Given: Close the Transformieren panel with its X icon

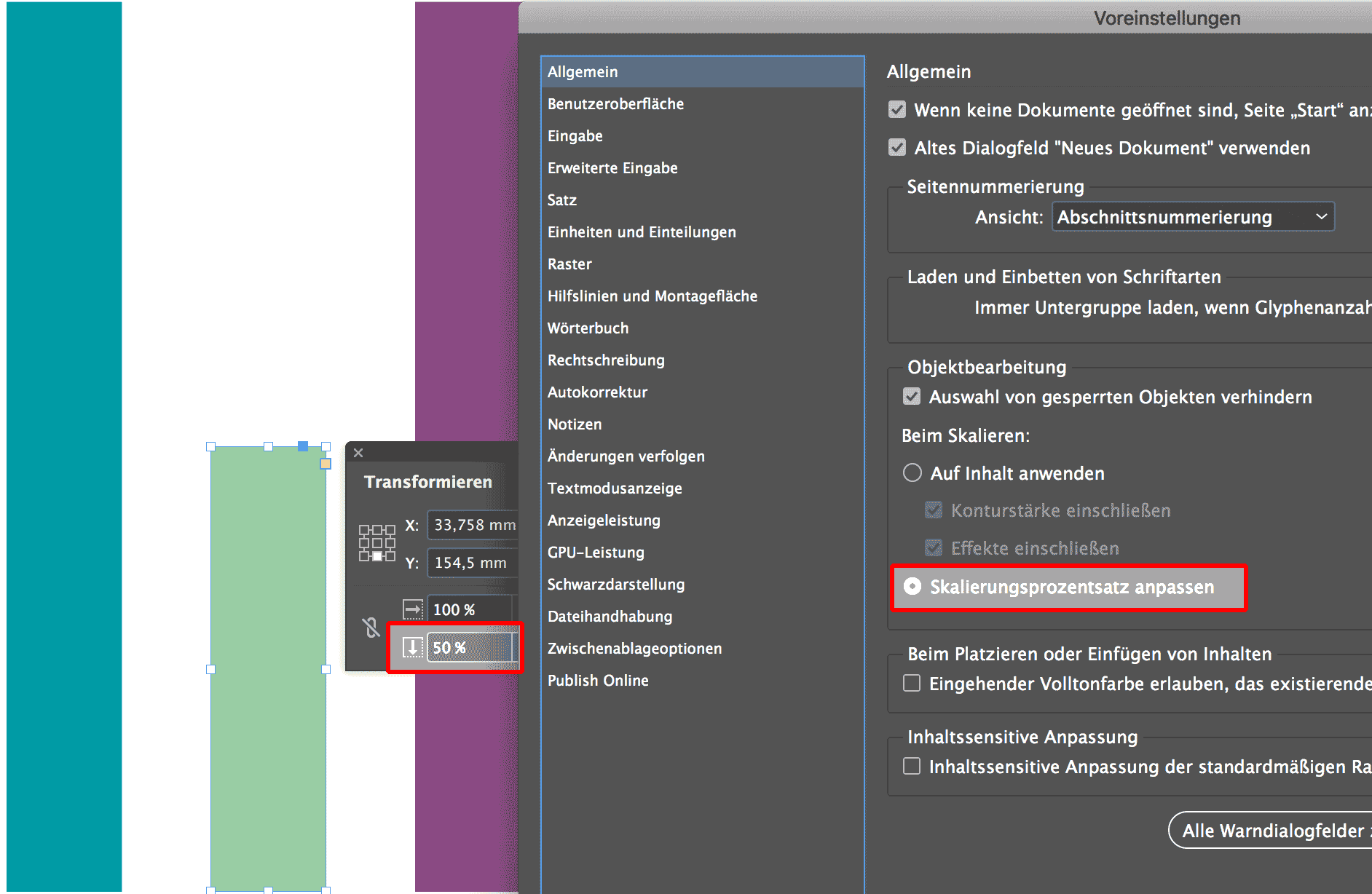Looking at the screenshot, I should tap(358, 452).
